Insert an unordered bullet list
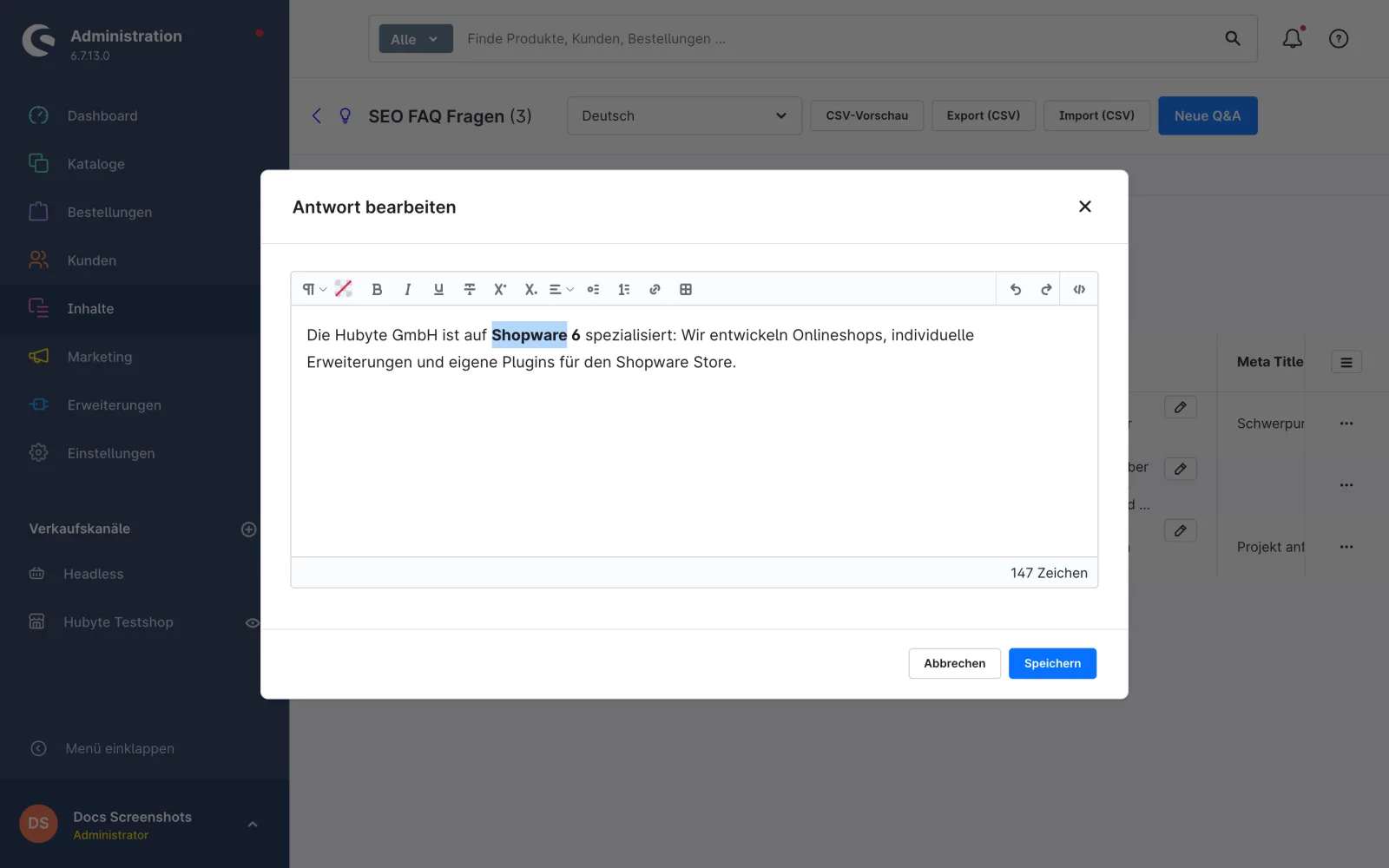The image size is (1389, 868). click(x=593, y=289)
